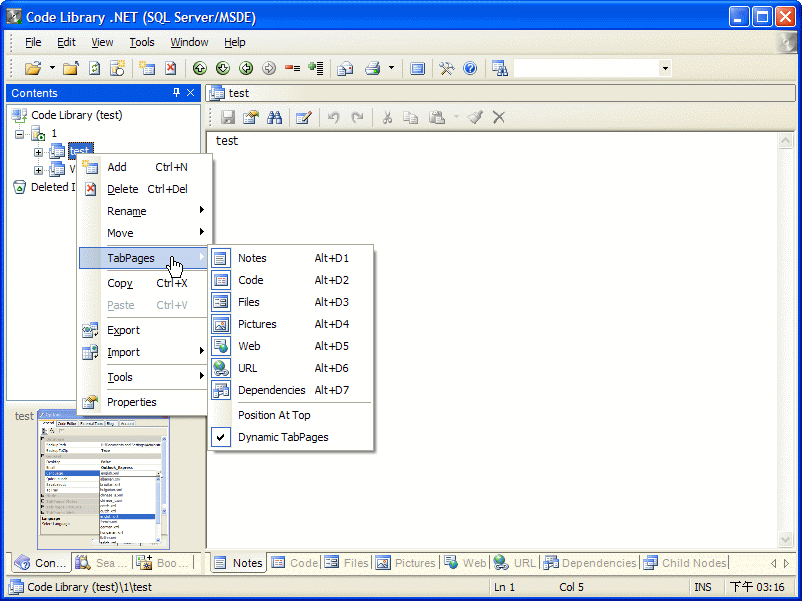Open the Edit menu
The height and width of the screenshot is (601, 802).
pos(66,42)
